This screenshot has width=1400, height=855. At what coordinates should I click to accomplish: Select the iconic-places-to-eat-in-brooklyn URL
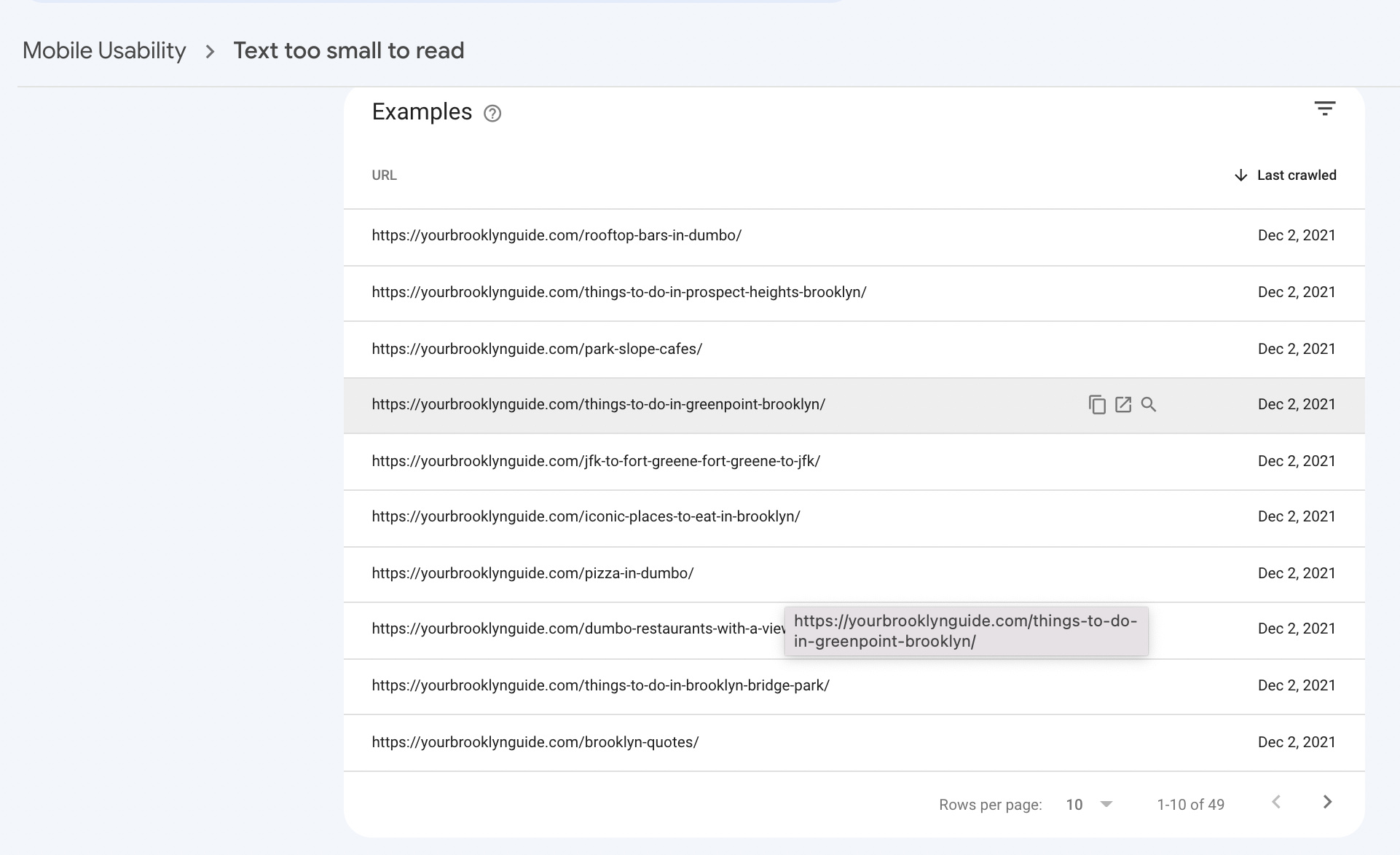coord(586,516)
